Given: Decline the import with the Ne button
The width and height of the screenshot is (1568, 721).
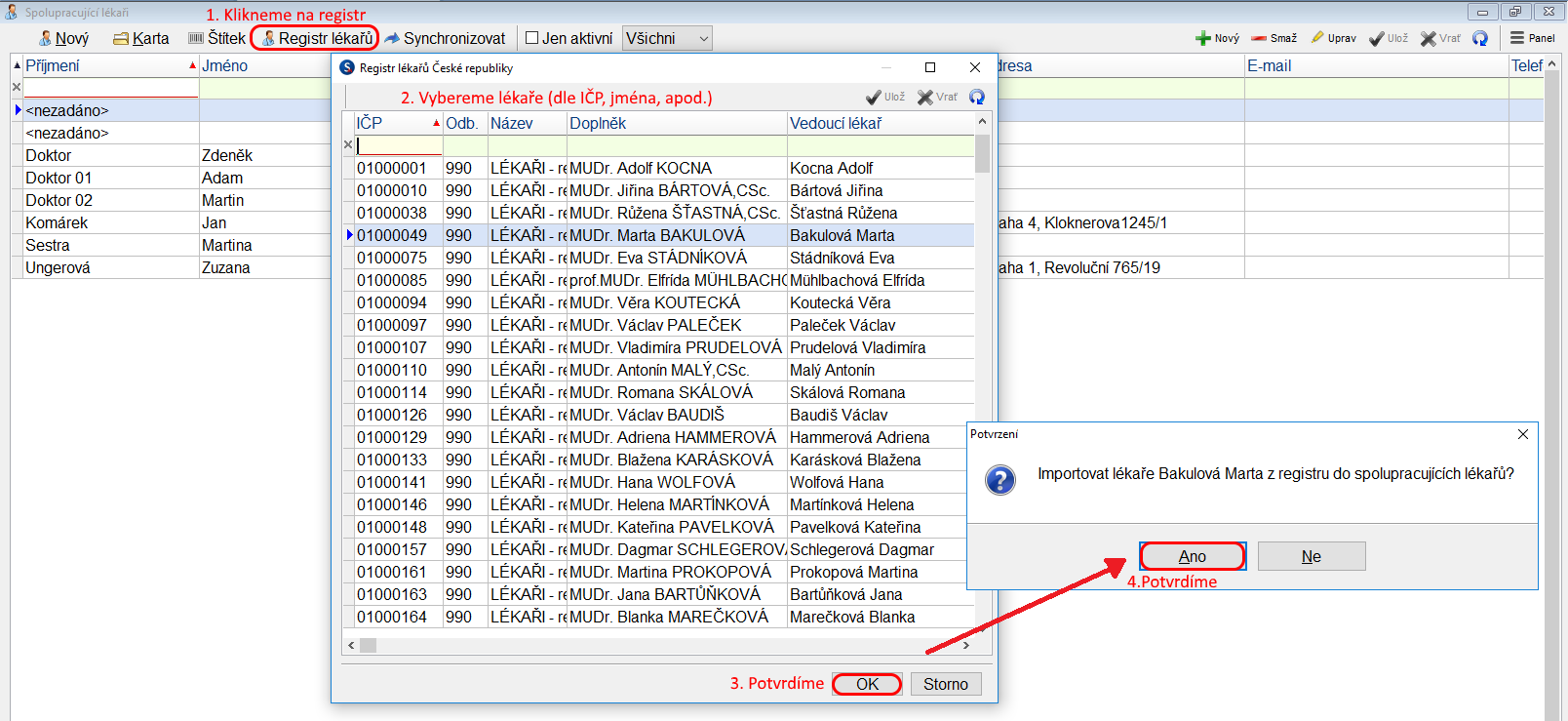Looking at the screenshot, I should pyautogui.click(x=1312, y=556).
